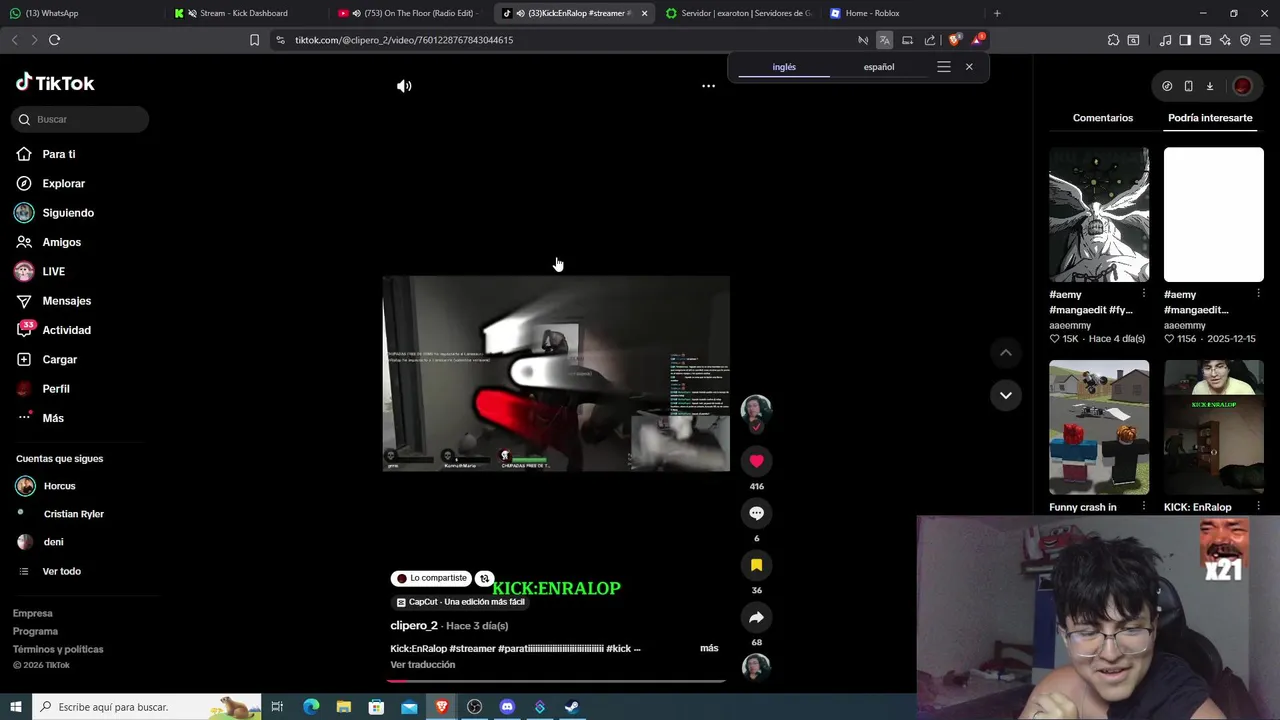Select inglés in the translate popup
This screenshot has width=1280, height=720.
coord(784,67)
